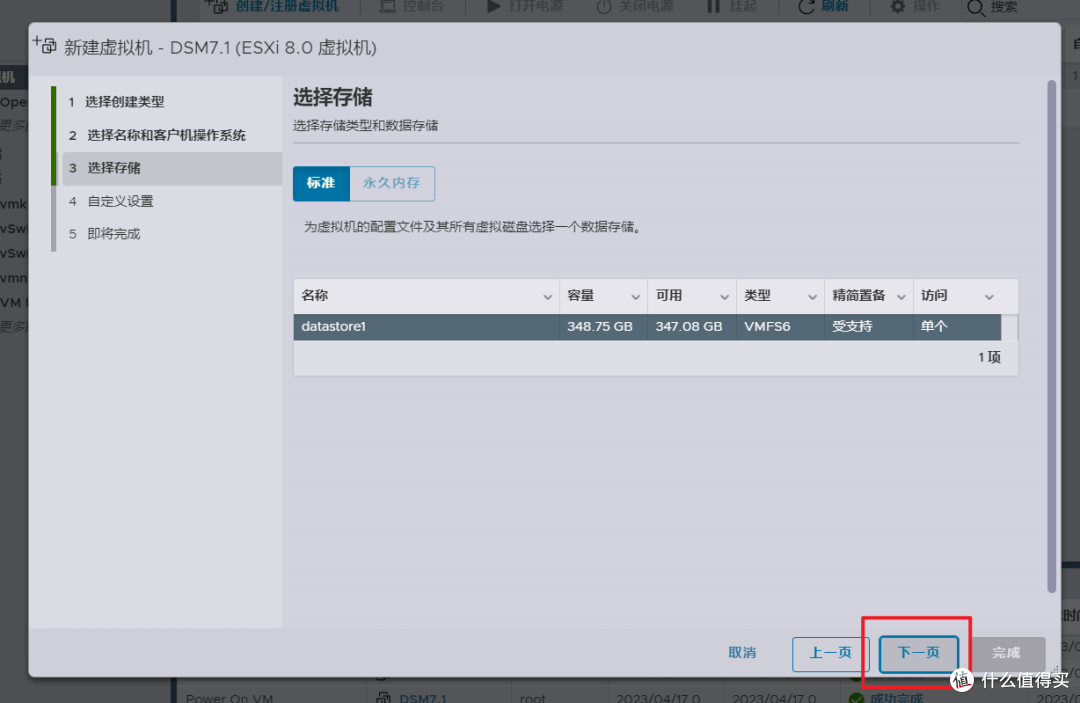
Task: Open the 名称 column dropdown
Action: [x=547, y=296]
